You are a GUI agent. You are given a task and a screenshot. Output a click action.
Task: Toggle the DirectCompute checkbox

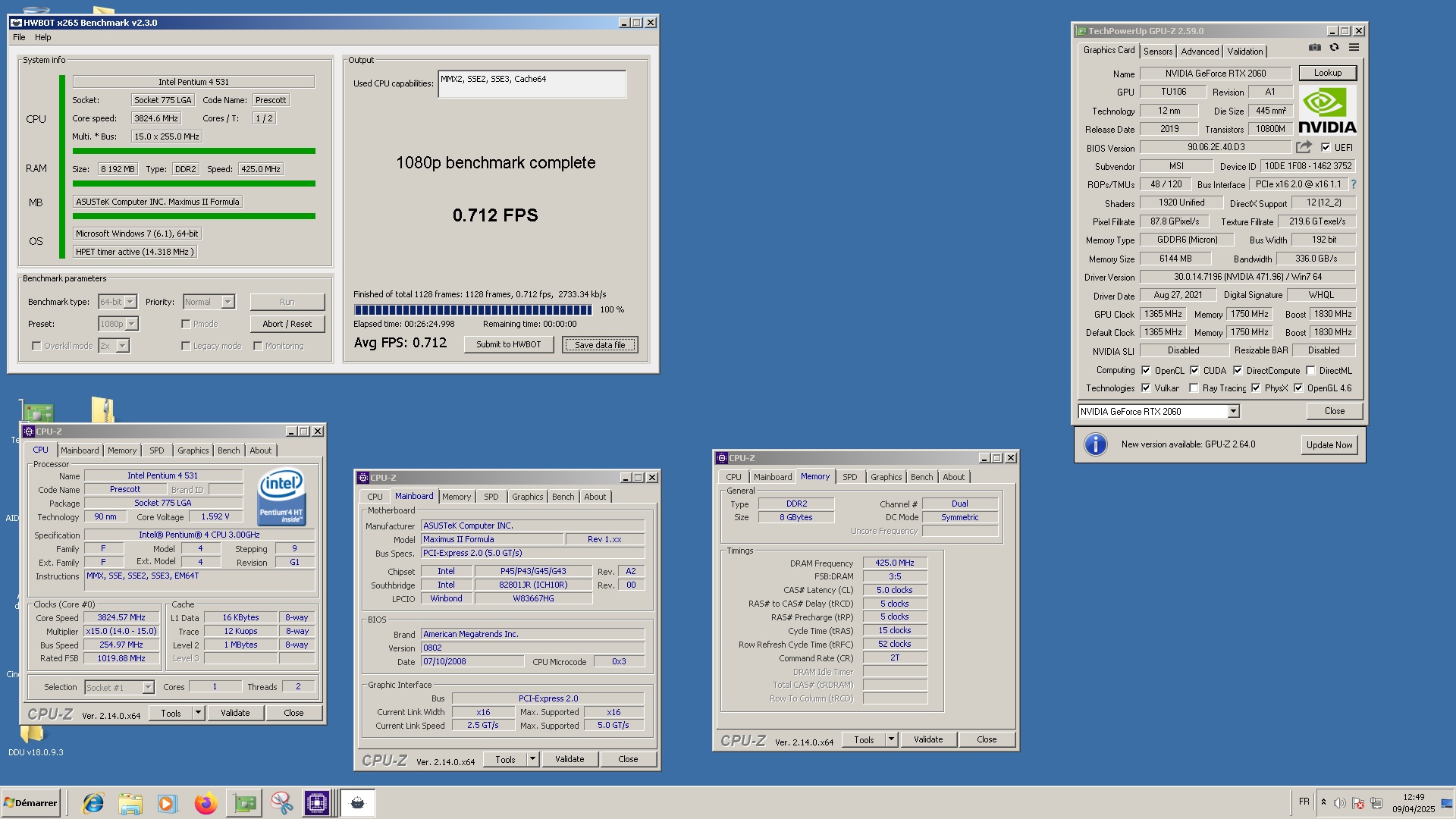tap(1238, 371)
